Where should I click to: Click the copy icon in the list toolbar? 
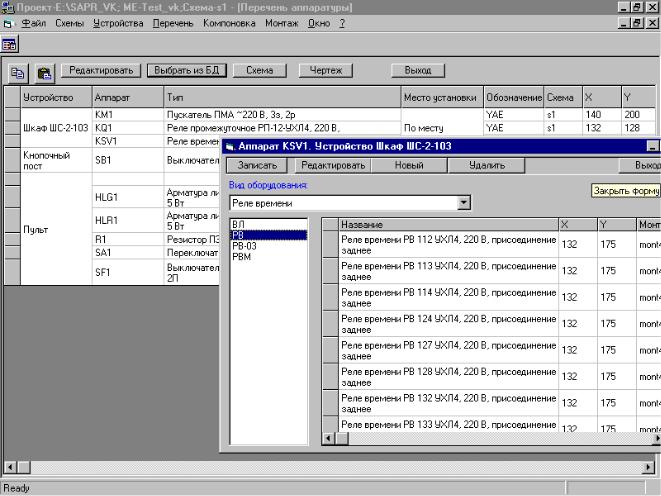point(18,72)
